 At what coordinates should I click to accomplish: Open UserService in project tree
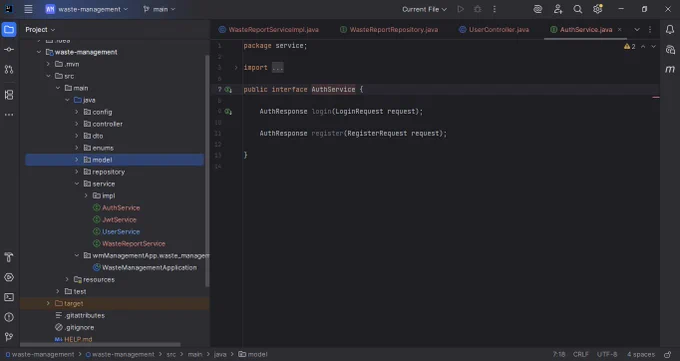click(121, 232)
